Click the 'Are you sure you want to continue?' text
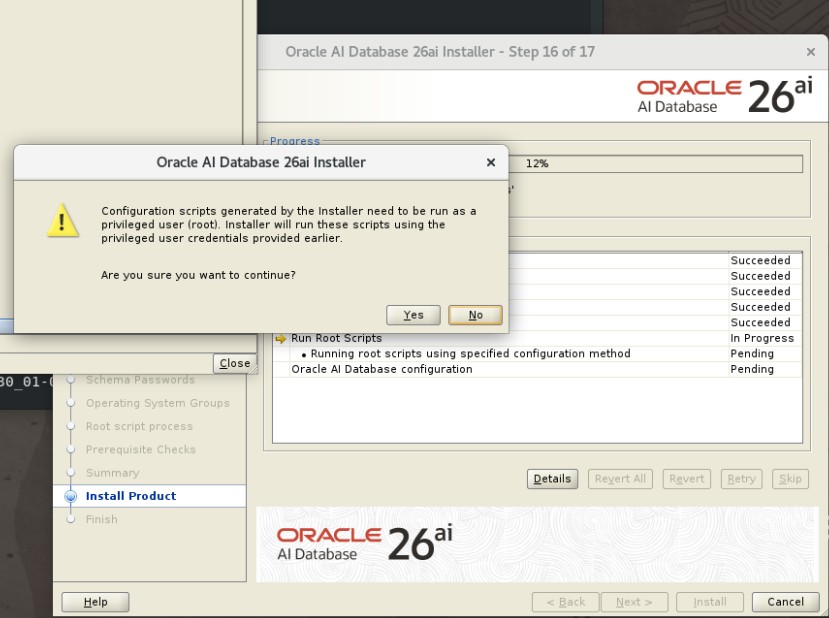The width and height of the screenshot is (829, 618). click(x=198, y=275)
